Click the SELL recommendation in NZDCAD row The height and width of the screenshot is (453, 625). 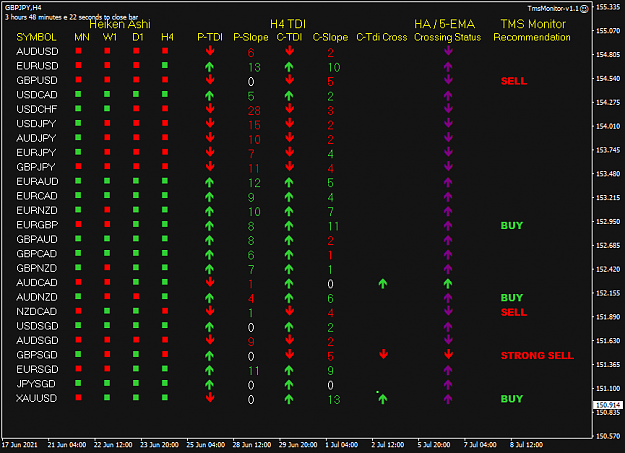[x=514, y=312]
